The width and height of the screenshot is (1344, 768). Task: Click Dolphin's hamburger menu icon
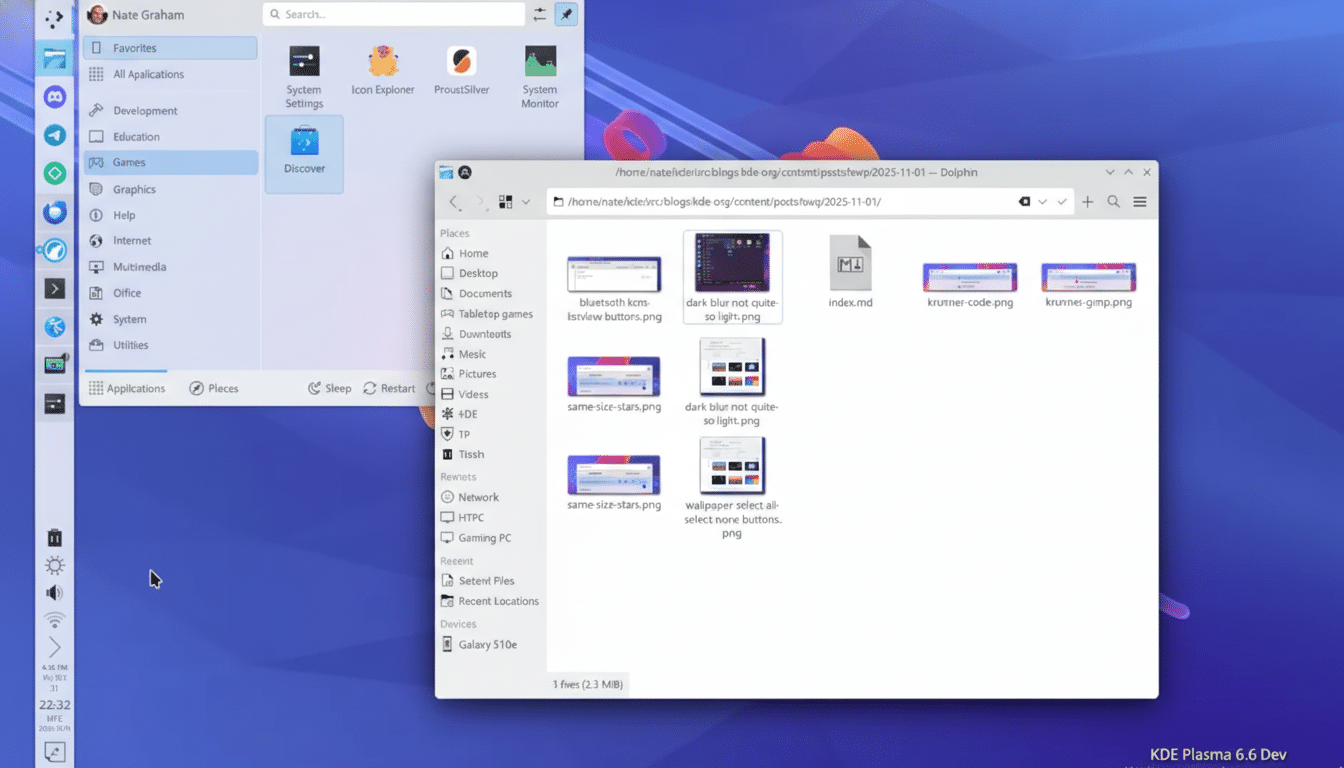pyautogui.click(x=1139, y=201)
